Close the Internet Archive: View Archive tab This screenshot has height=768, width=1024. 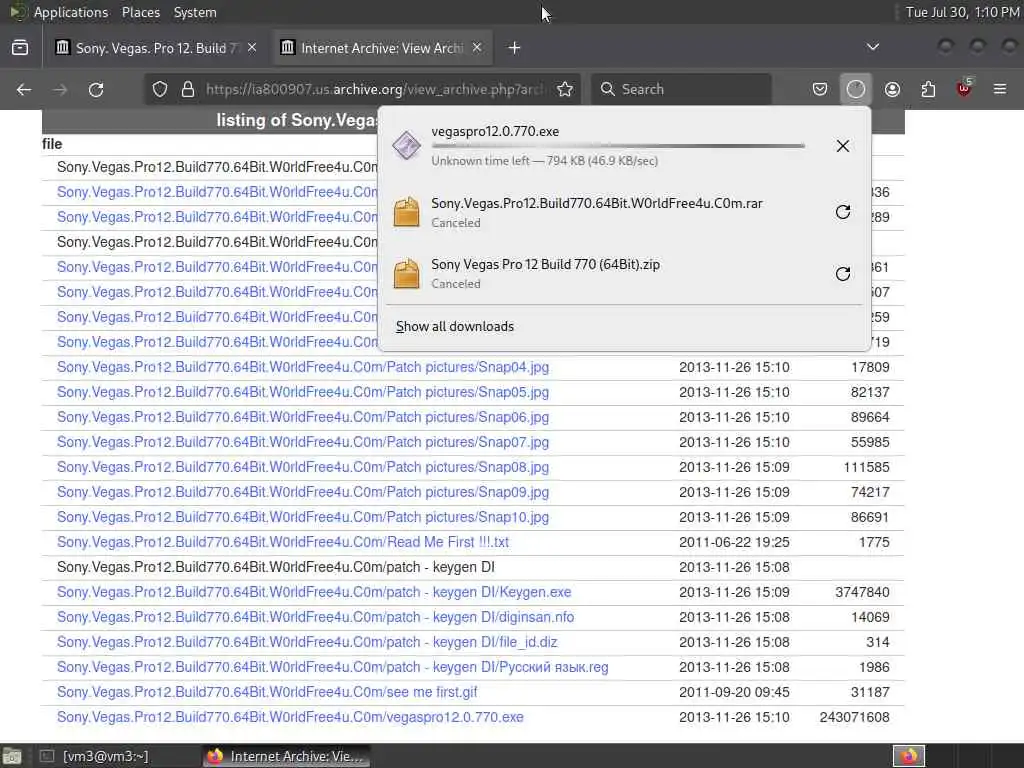point(477,48)
